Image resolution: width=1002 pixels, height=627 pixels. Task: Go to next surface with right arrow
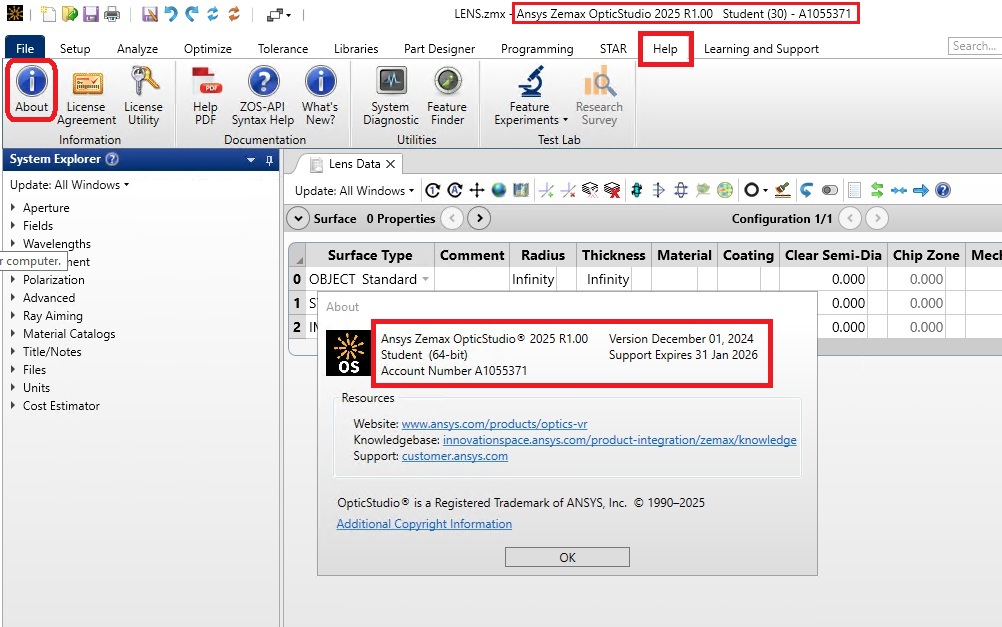tap(479, 219)
